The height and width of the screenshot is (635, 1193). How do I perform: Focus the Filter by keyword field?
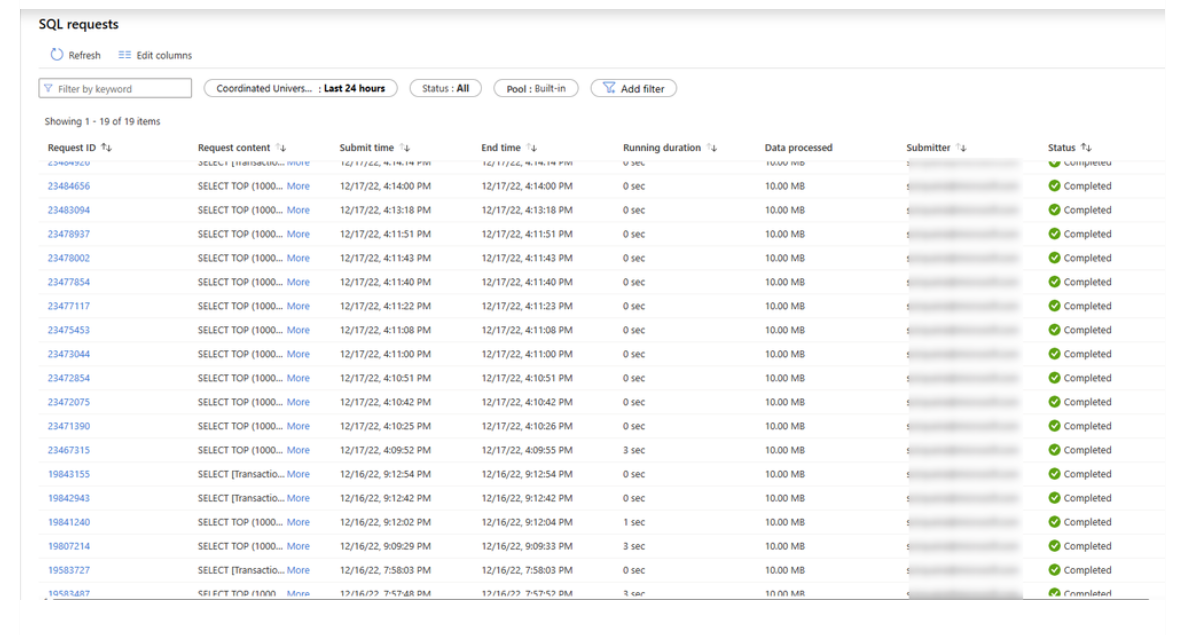click(x=115, y=89)
